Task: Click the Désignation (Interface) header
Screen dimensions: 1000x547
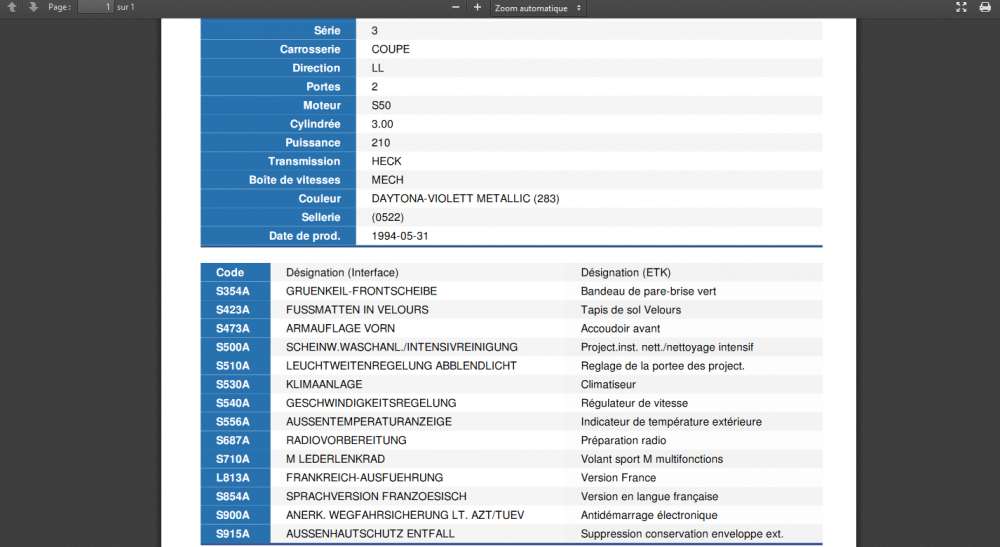Action: (x=342, y=272)
